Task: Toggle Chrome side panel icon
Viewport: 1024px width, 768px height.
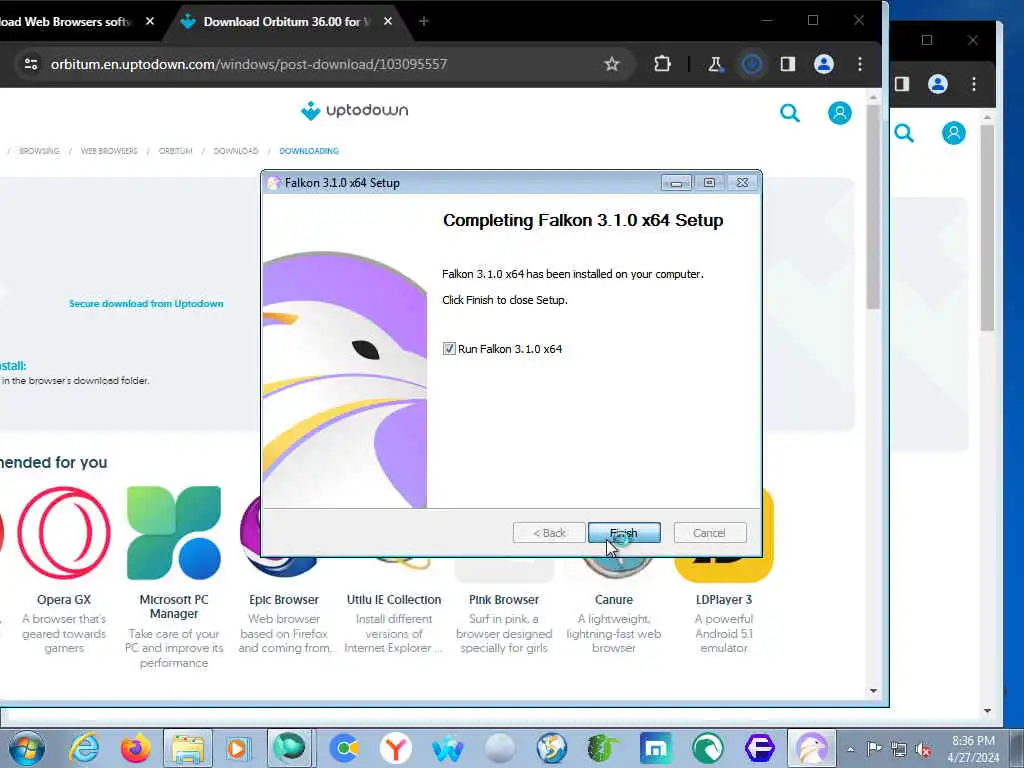Action: [x=788, y=64]
